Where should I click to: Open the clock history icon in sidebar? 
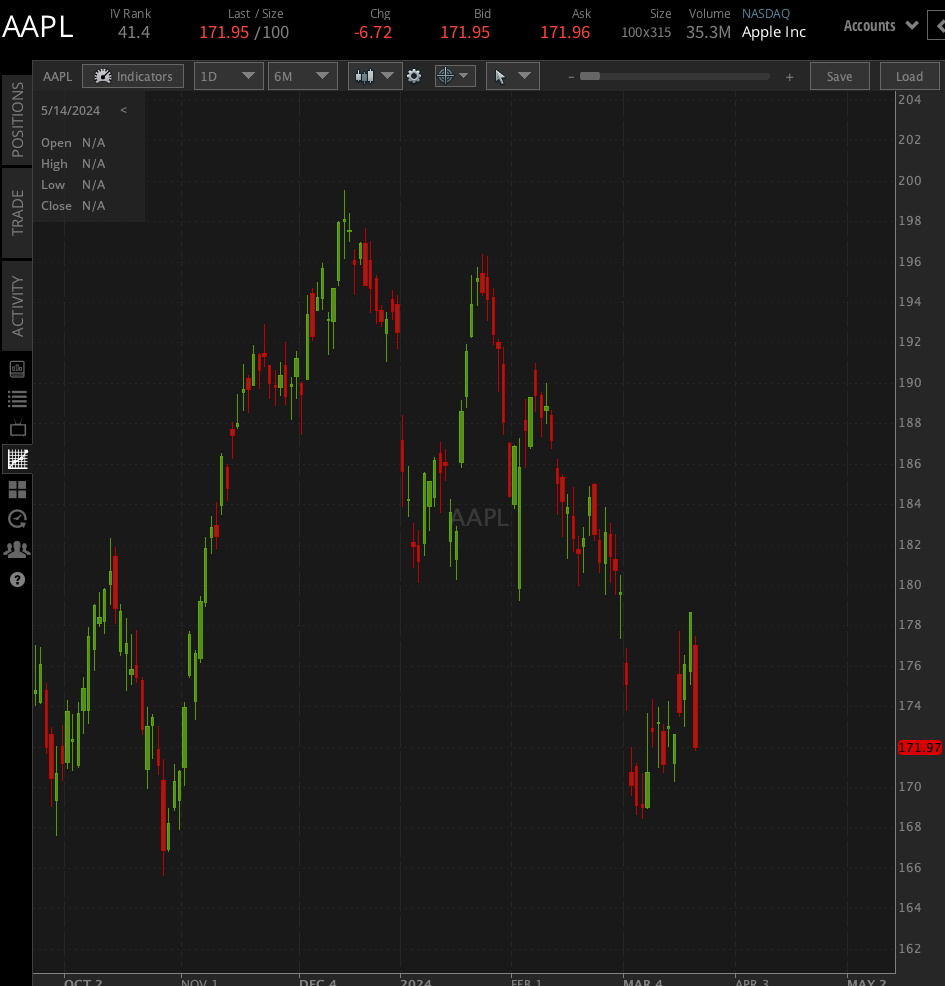click(17, 519)
